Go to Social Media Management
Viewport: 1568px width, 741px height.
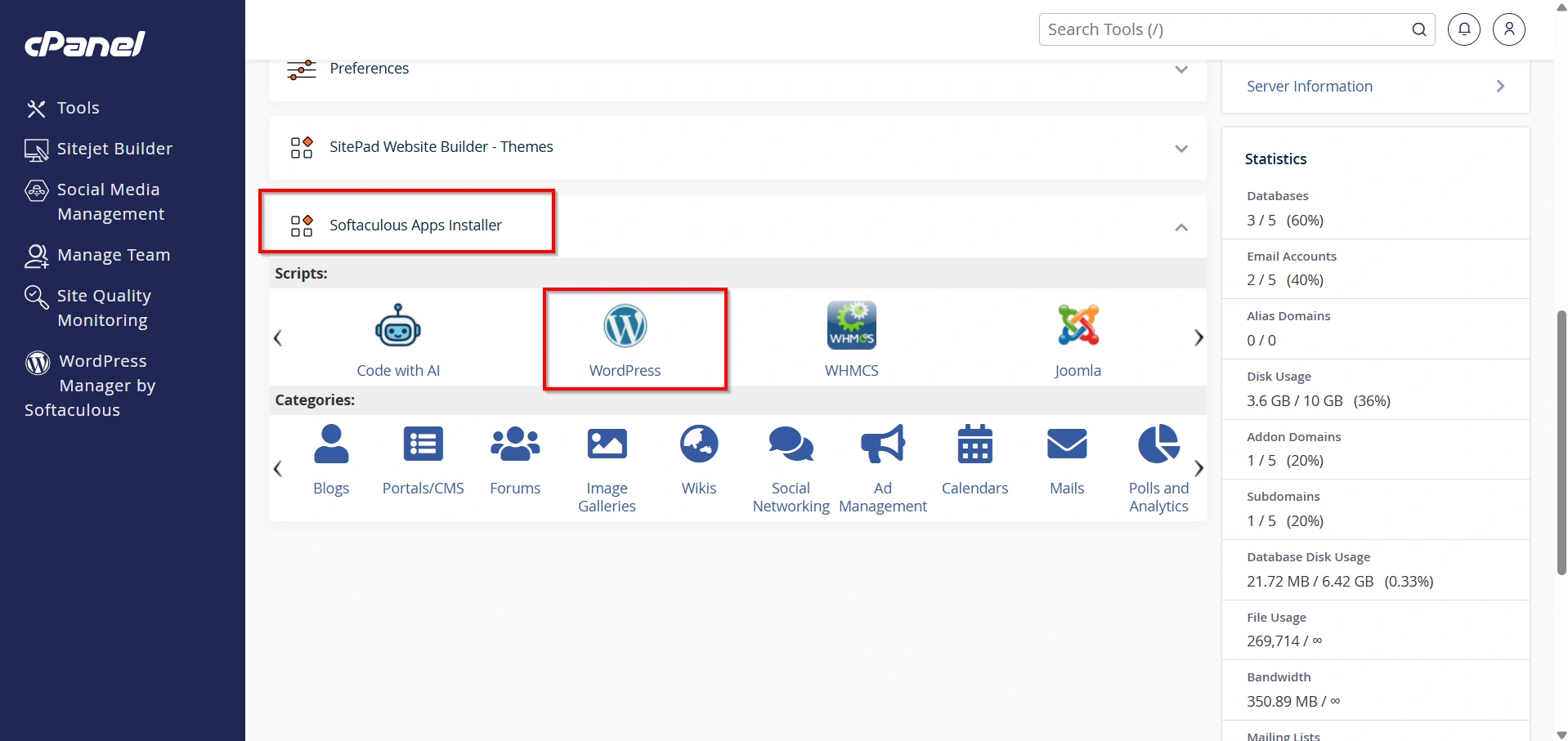pos(110,202)
